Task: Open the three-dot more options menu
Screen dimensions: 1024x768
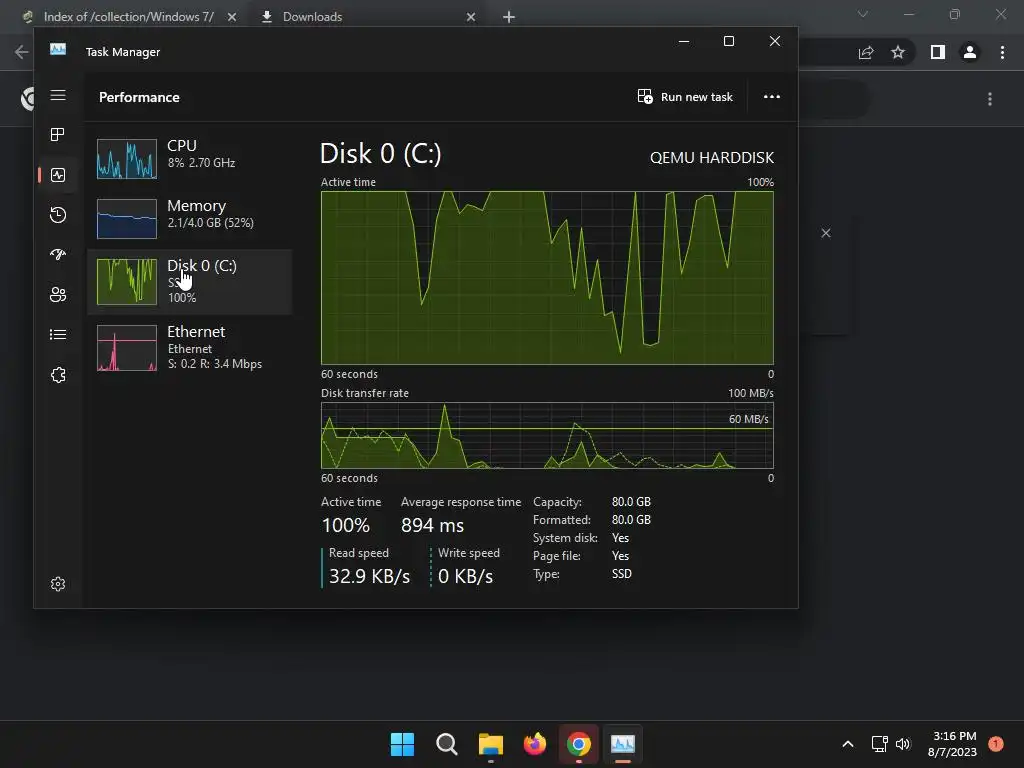Action: tap(772, 97)
